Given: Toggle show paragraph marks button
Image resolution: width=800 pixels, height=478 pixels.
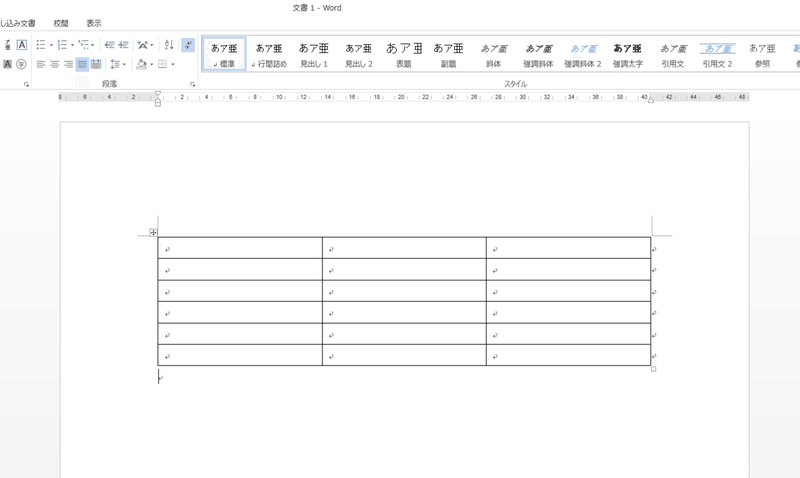Looking at the screenshot, I should pos(188,45).
